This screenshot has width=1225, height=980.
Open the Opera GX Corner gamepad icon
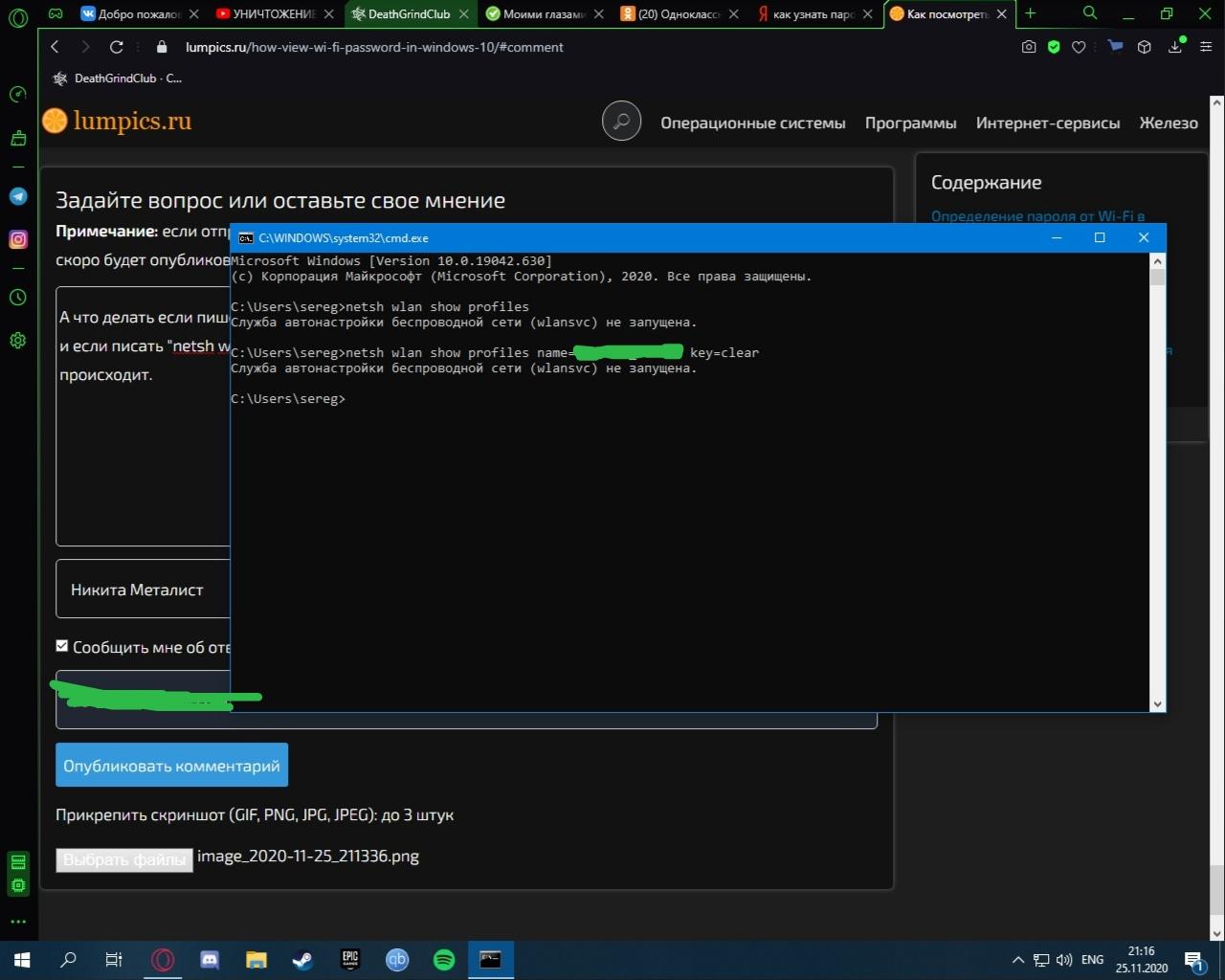point(56,13)
